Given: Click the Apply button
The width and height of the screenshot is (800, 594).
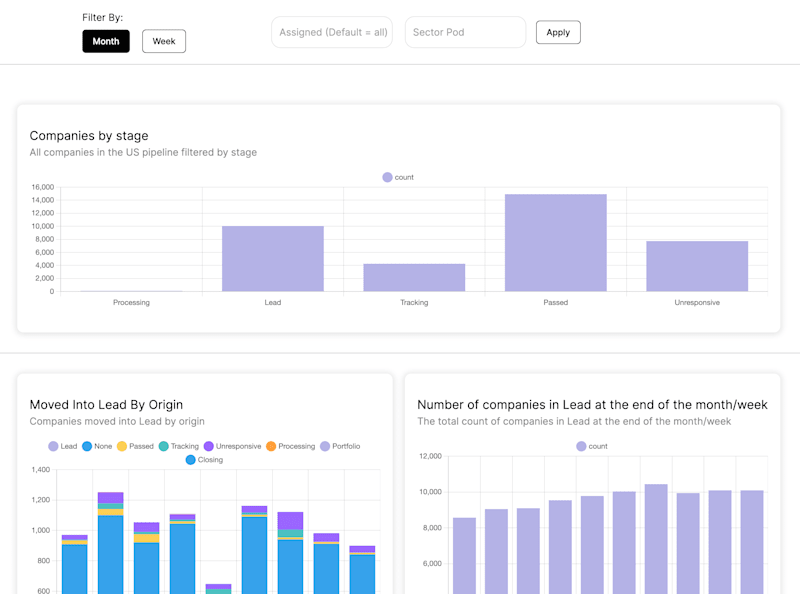Looking at the screenshot, I should (x=558, y=32).
